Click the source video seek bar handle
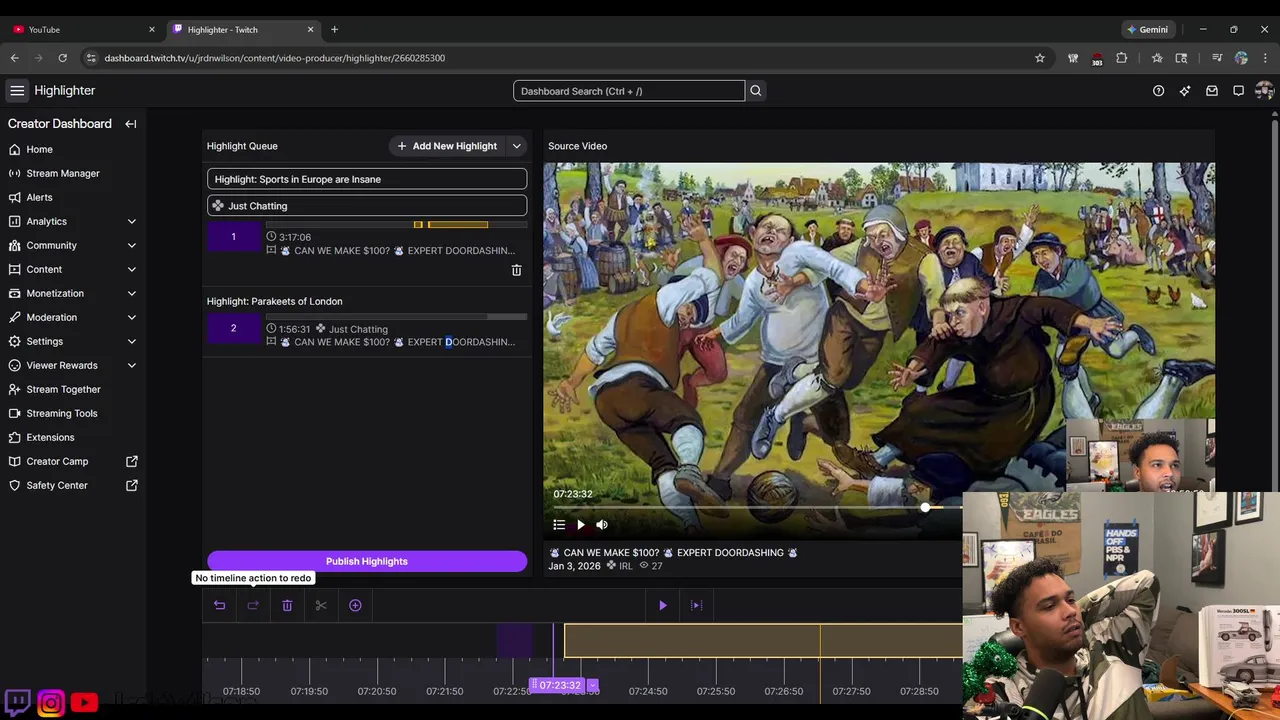This screenshot has height=720, width=1280. point(926,508)
